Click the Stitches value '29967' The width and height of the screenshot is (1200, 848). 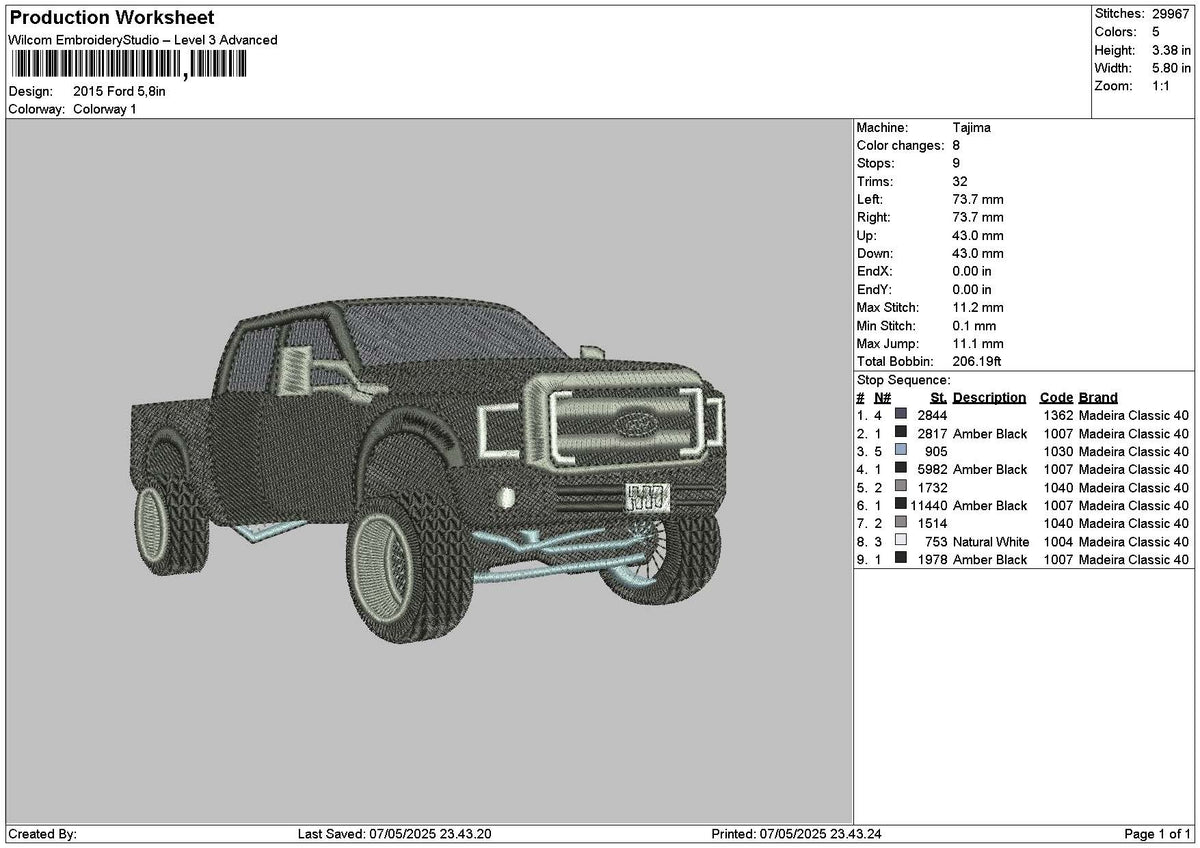point(1171,14)
